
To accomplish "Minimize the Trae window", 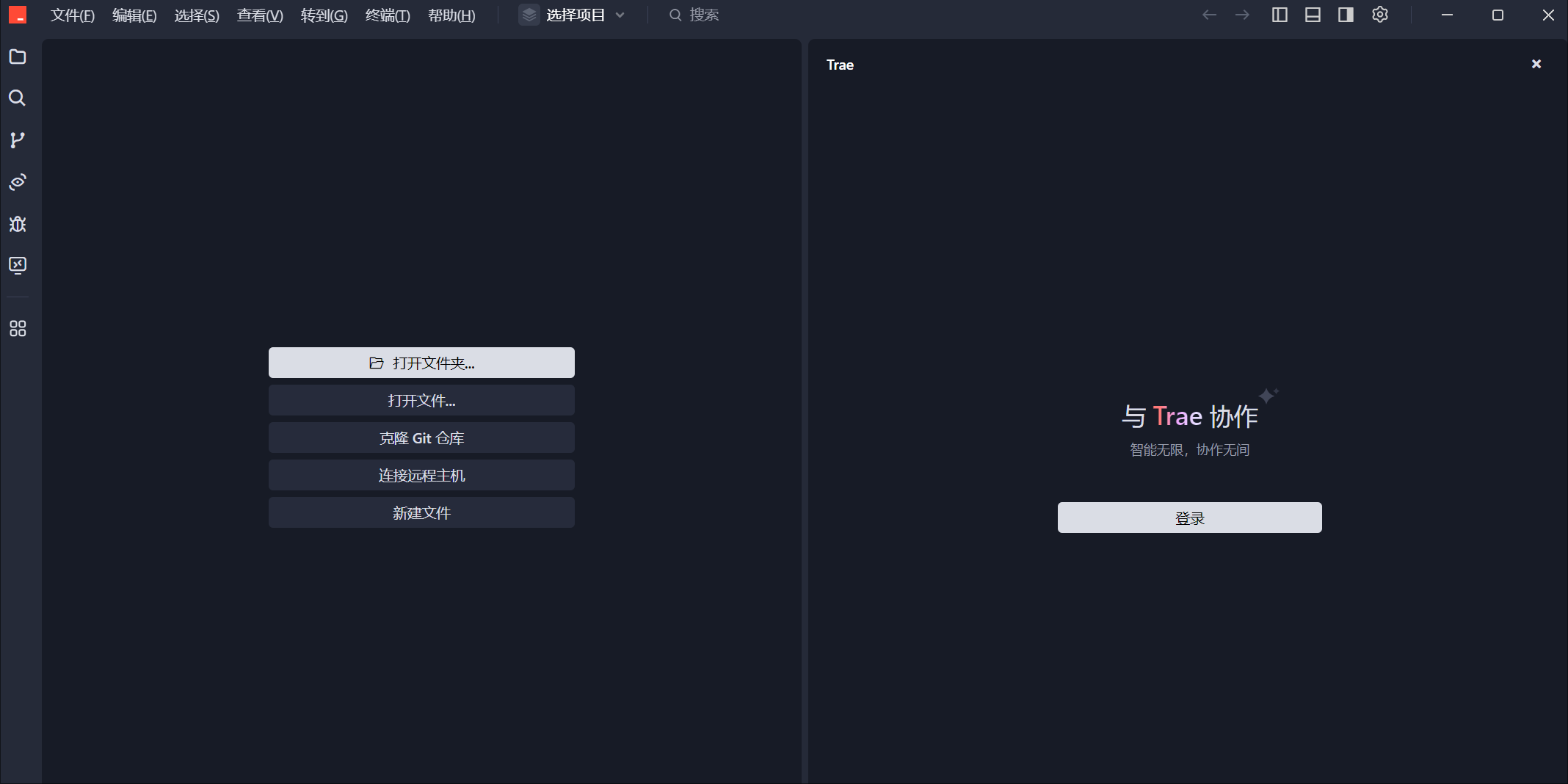I will click(1447, 15).
